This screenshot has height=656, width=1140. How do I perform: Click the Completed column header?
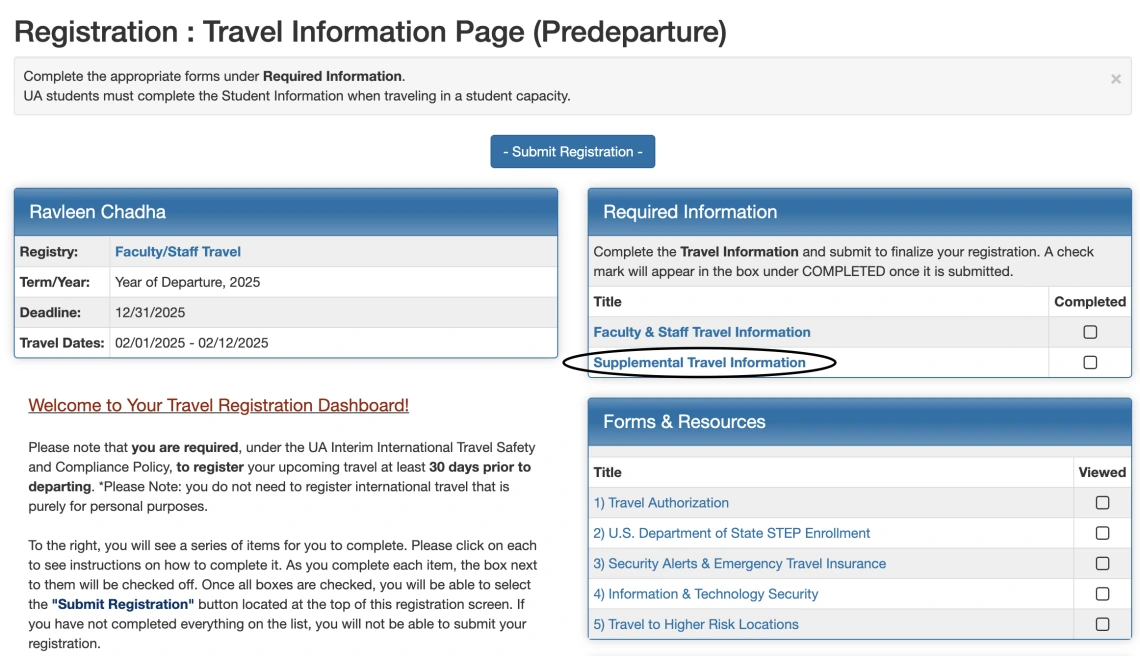1090,302
